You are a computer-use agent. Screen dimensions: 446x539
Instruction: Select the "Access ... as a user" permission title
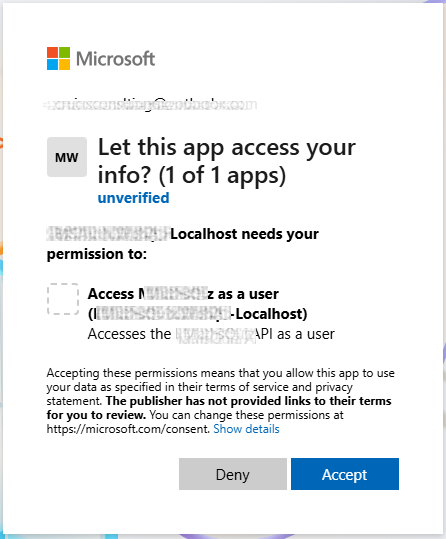click(x=183, y=294)
